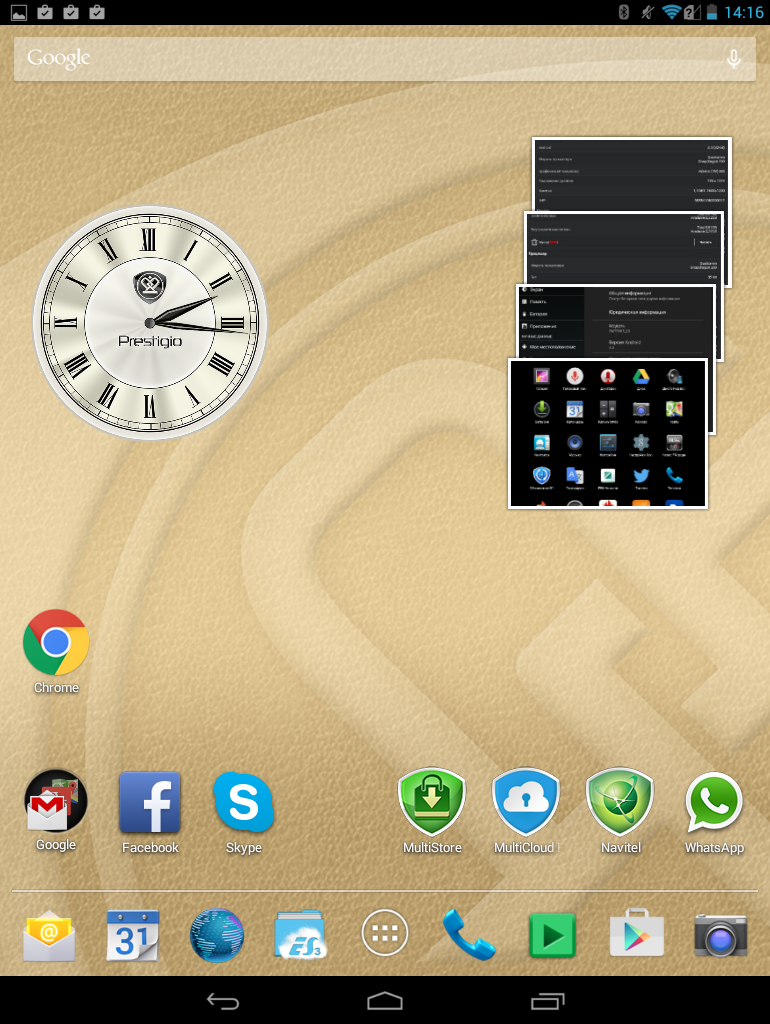Tap the Bluetooth status icon

[x=624, y=12]
